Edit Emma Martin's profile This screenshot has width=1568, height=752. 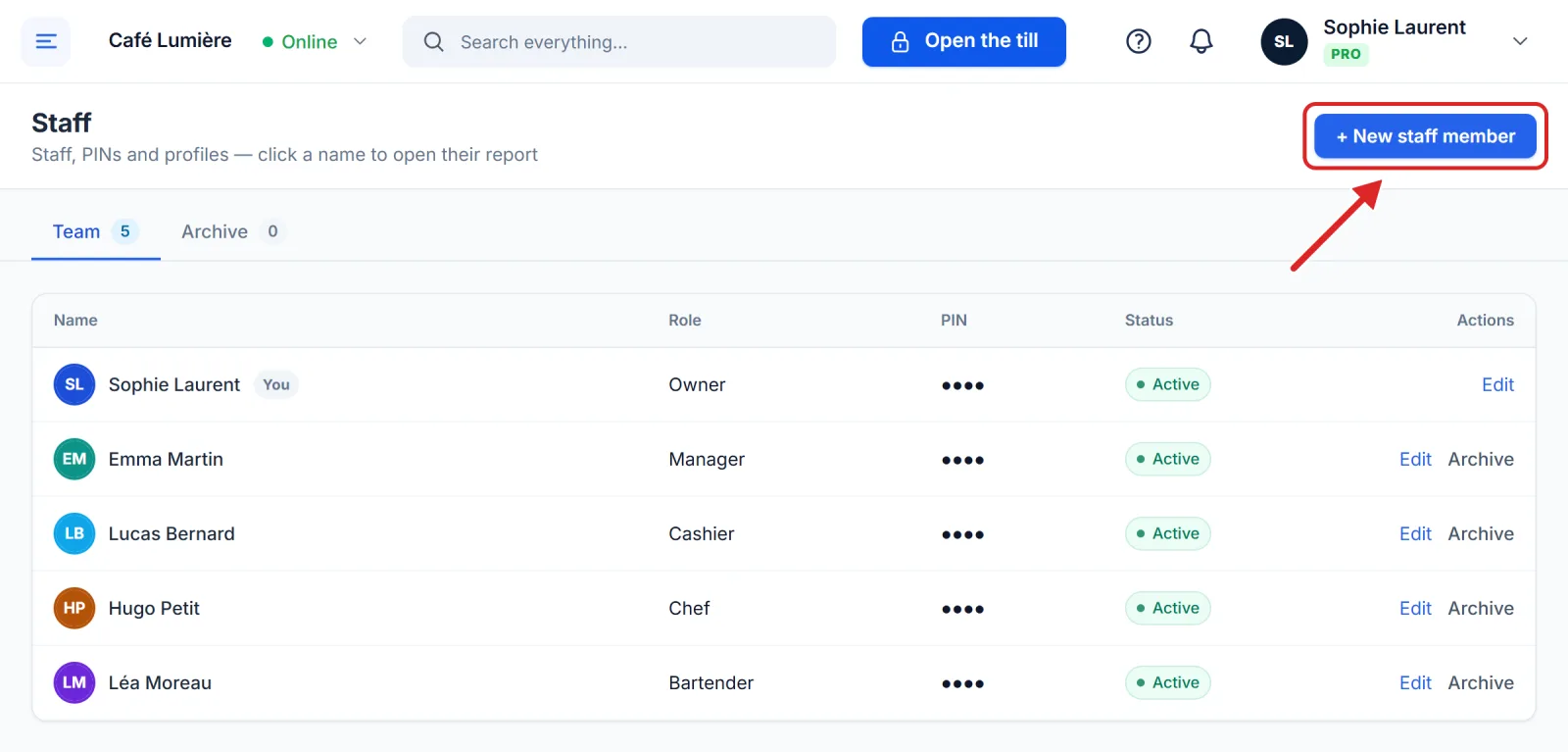(x=1415, y=459)
